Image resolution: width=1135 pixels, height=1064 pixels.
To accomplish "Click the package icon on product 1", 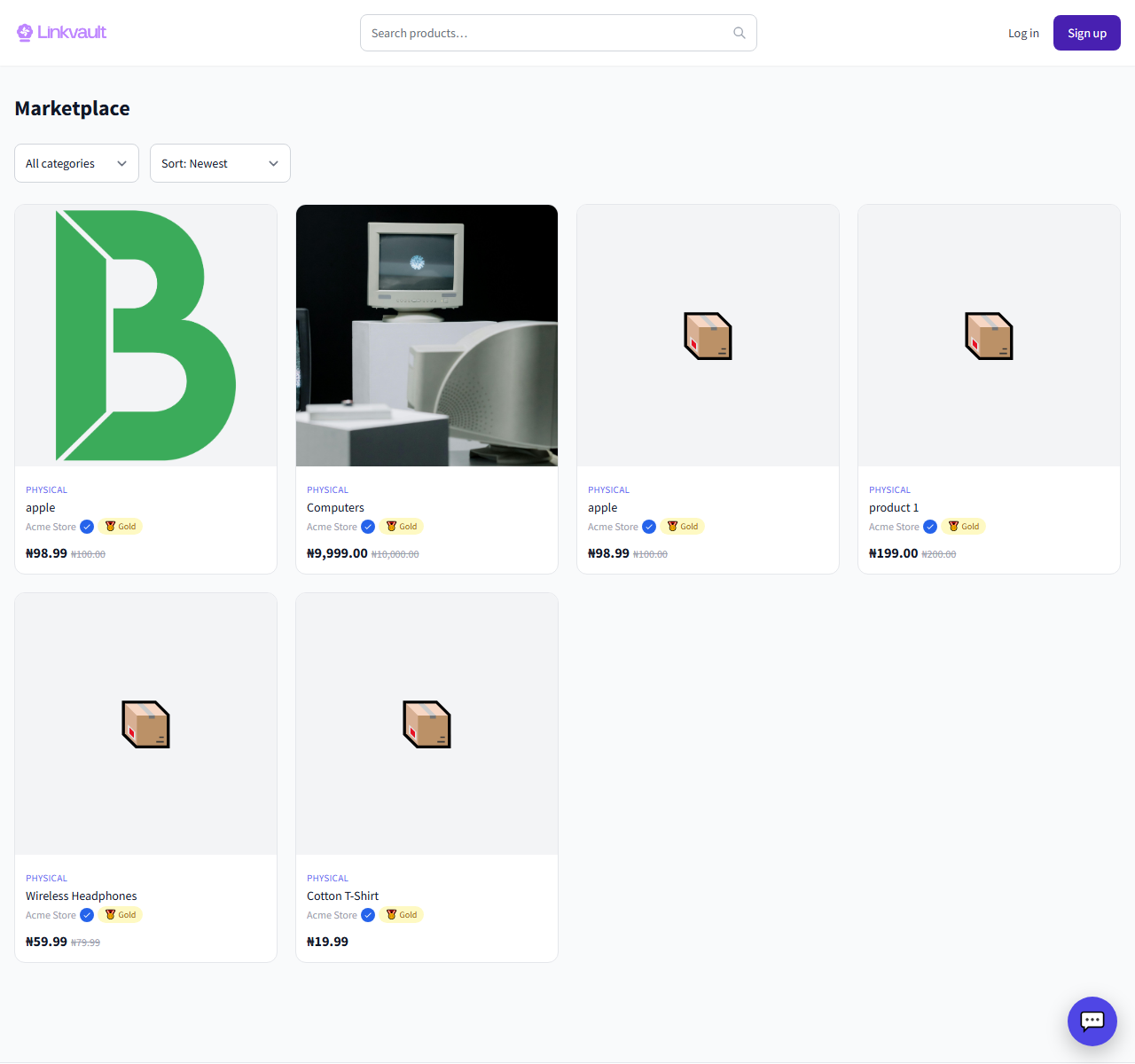I will coord(989,336).
